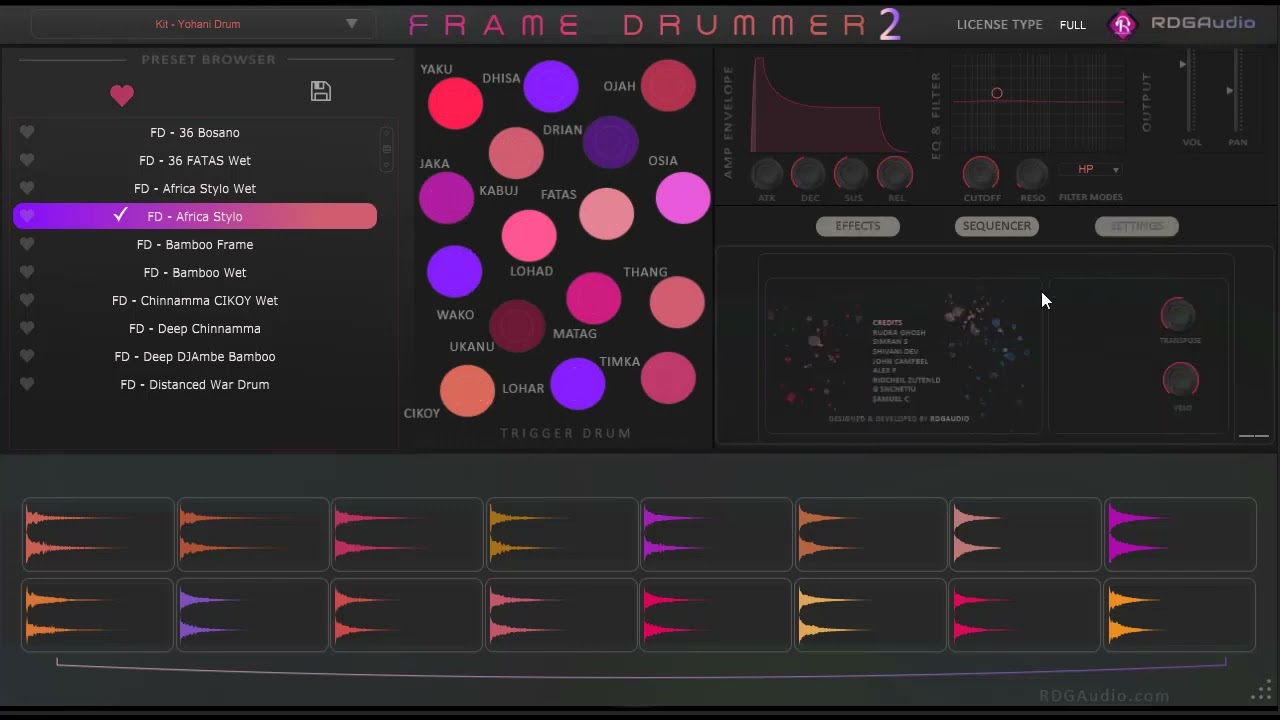Screen dimensions: 1280x720
Task: Favorite the FD - Bamboo Frame preset
Action: coord(27,244)
